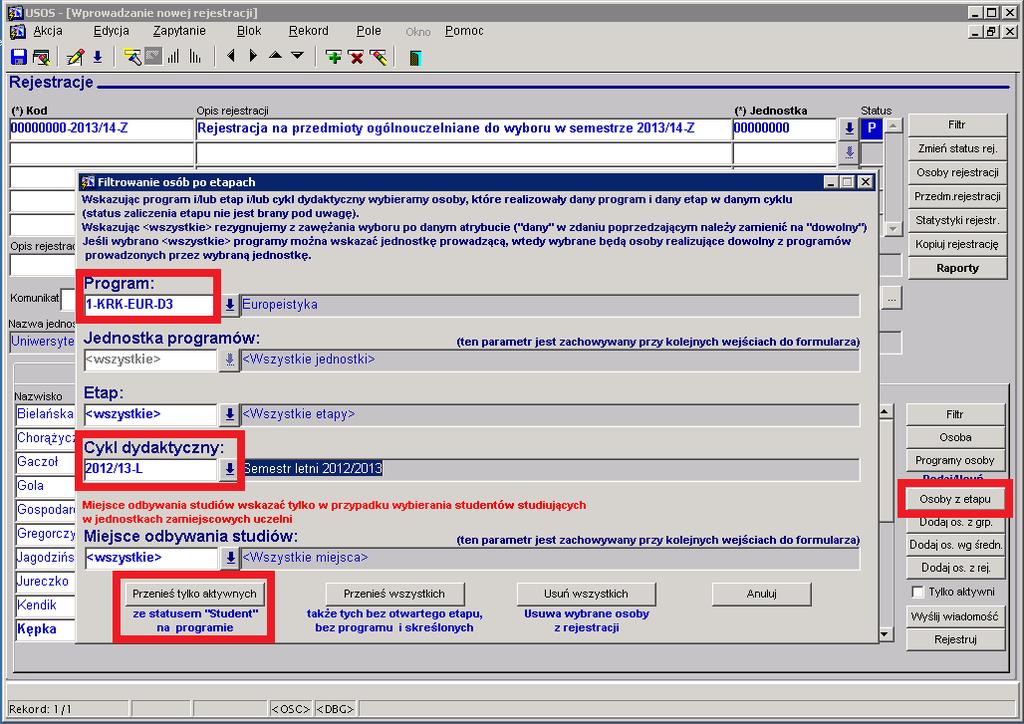This screenshot has height=724, width=1024.
Task: Click the Zmień status rej. button
Action: click(957, 149)
